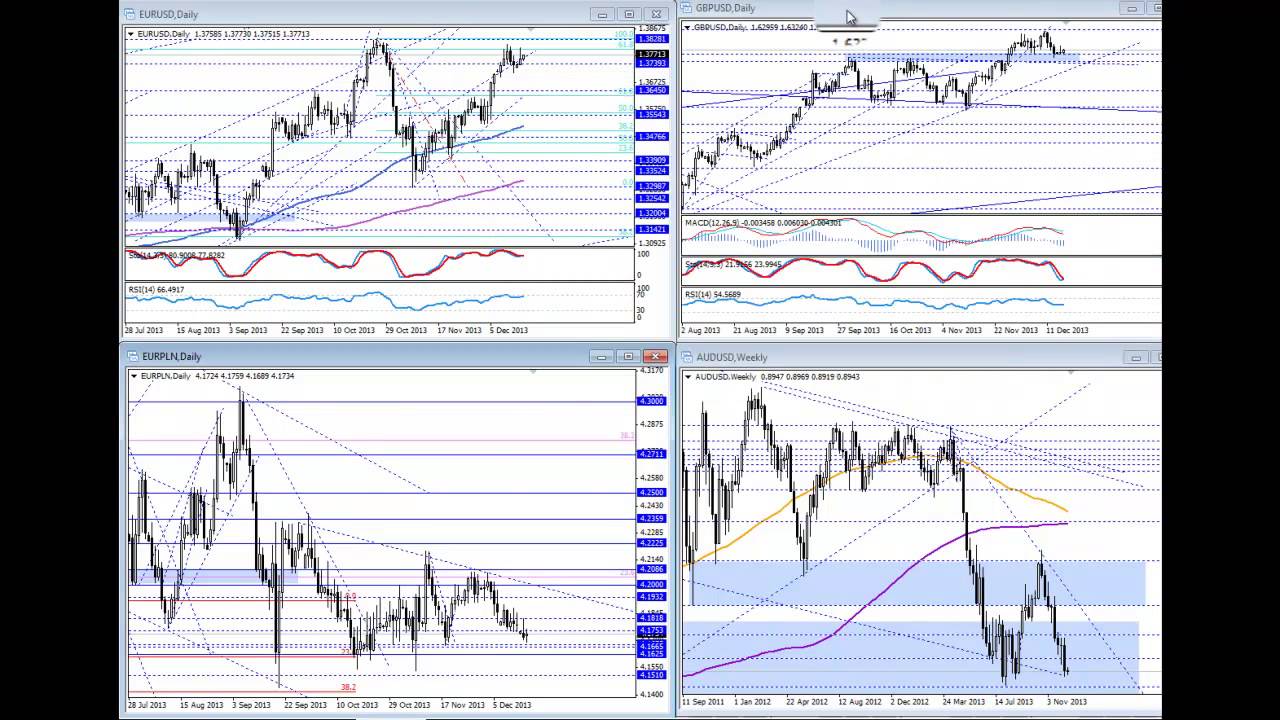Maximize the EURUSD,Daily chart window

(x=629, y=14)
